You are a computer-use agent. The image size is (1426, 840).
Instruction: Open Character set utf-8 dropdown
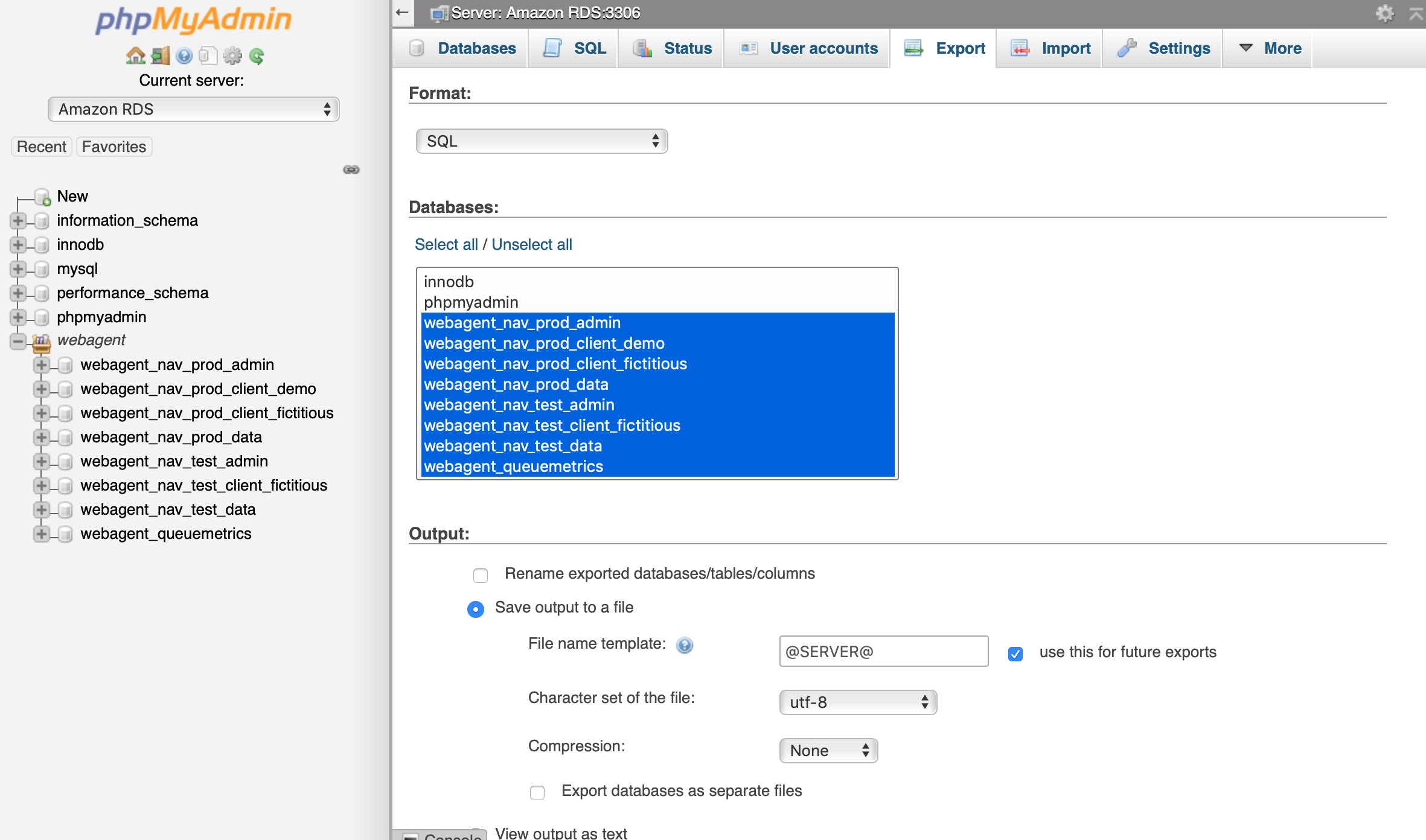[858, 702]
